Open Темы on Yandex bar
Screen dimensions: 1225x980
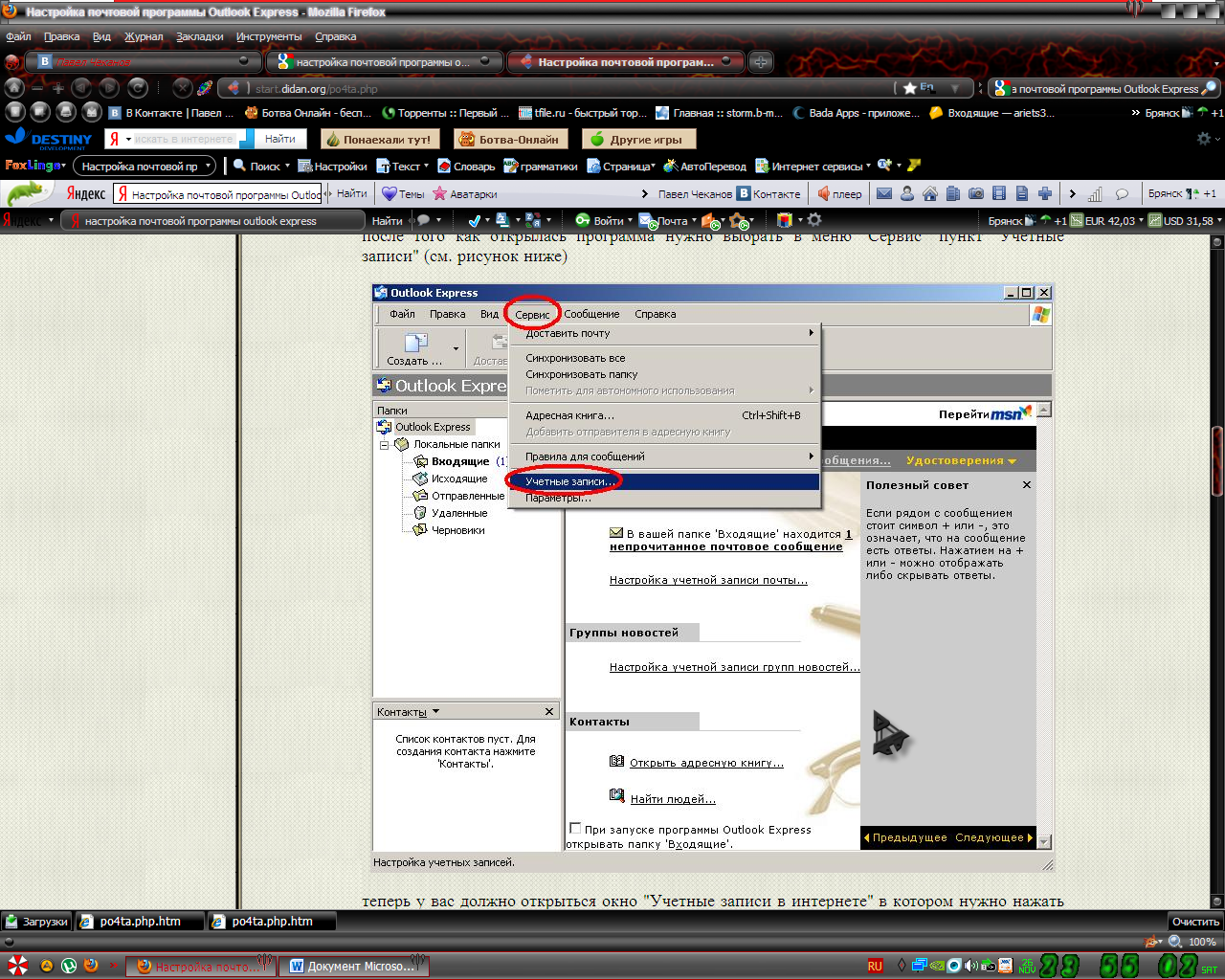click(x=403, y=193)
